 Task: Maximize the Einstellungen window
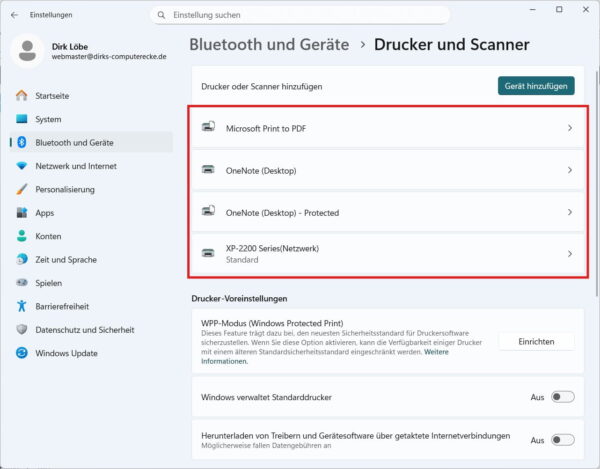point(559,9)
